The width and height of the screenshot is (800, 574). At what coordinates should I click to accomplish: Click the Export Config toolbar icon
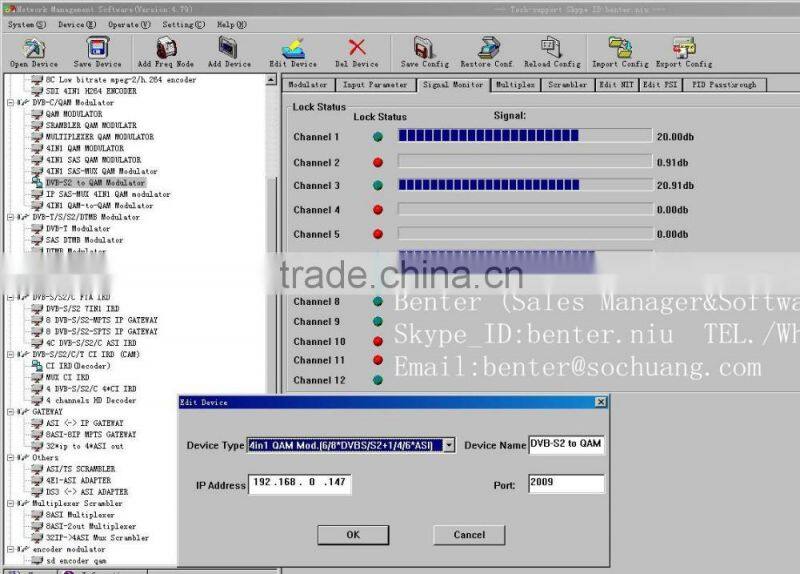pos(684,47)
